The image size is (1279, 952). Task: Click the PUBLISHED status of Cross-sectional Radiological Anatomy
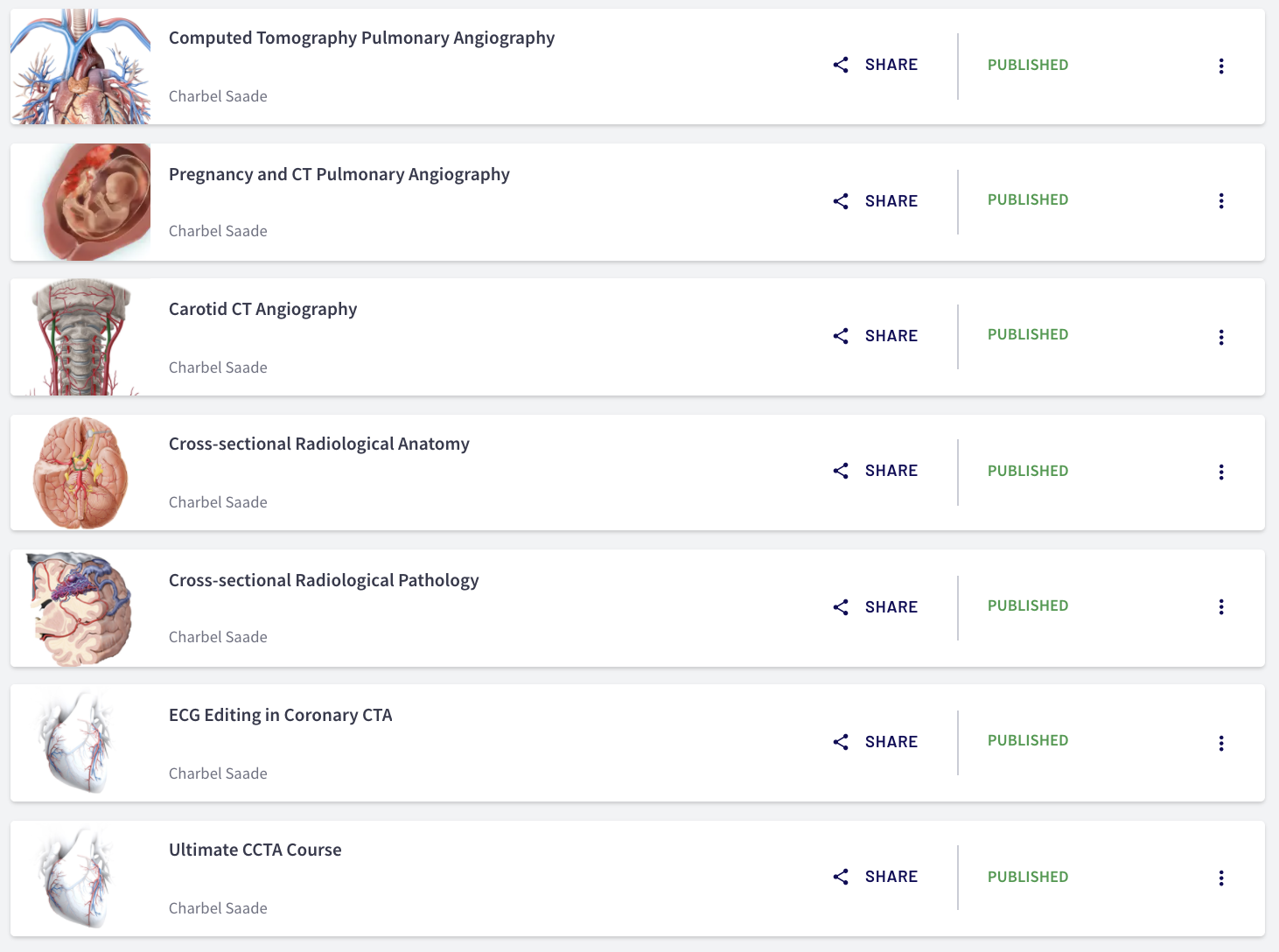click(x=1028, y=471)
